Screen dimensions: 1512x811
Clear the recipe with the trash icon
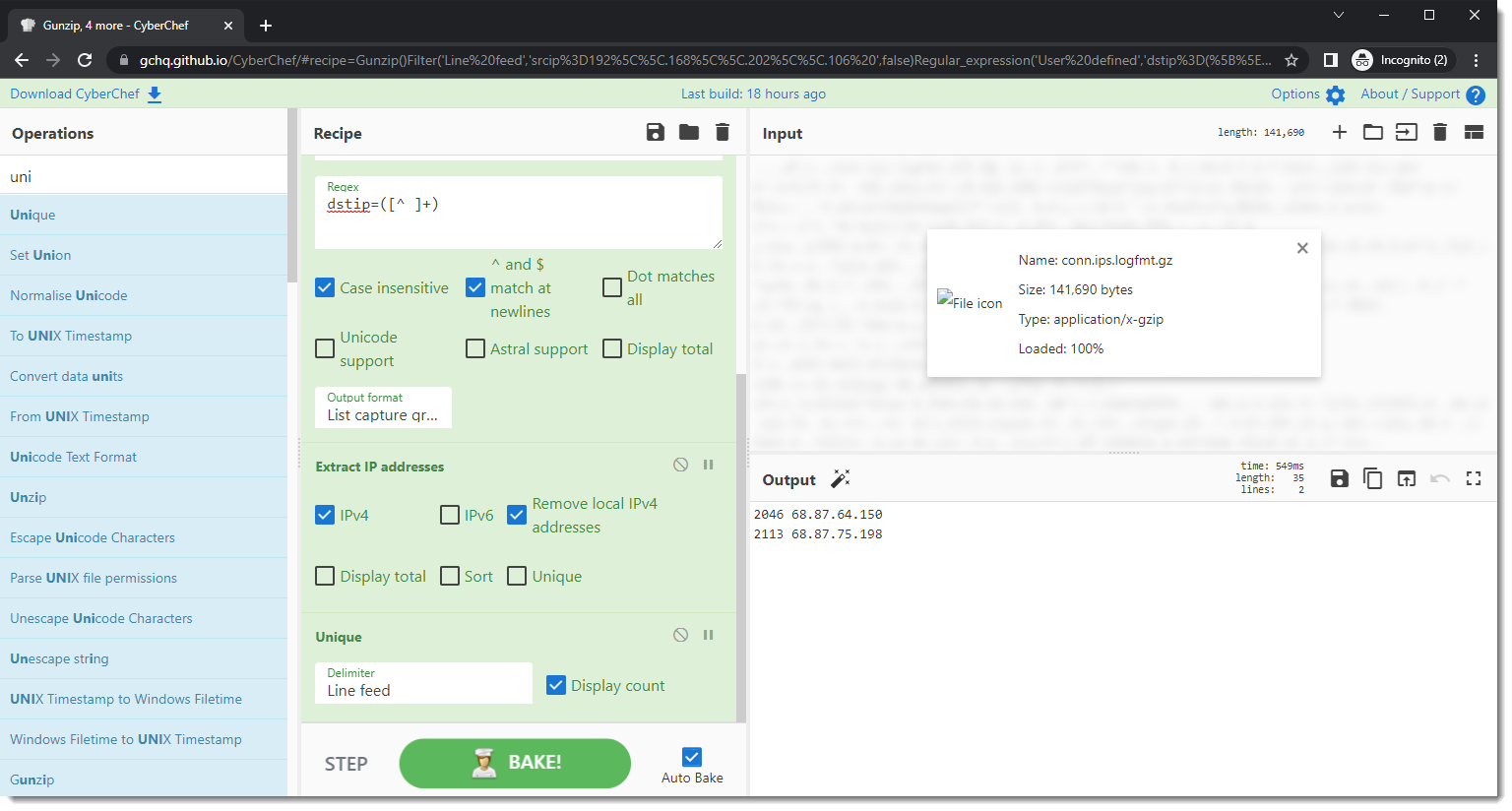pos(723,133)
